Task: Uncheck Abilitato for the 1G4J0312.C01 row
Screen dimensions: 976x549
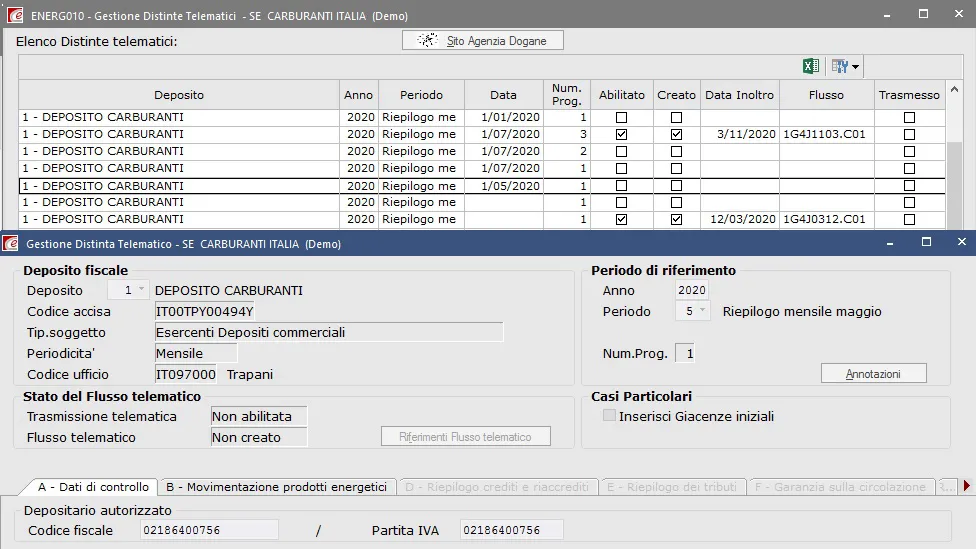Action: point(621,219)
